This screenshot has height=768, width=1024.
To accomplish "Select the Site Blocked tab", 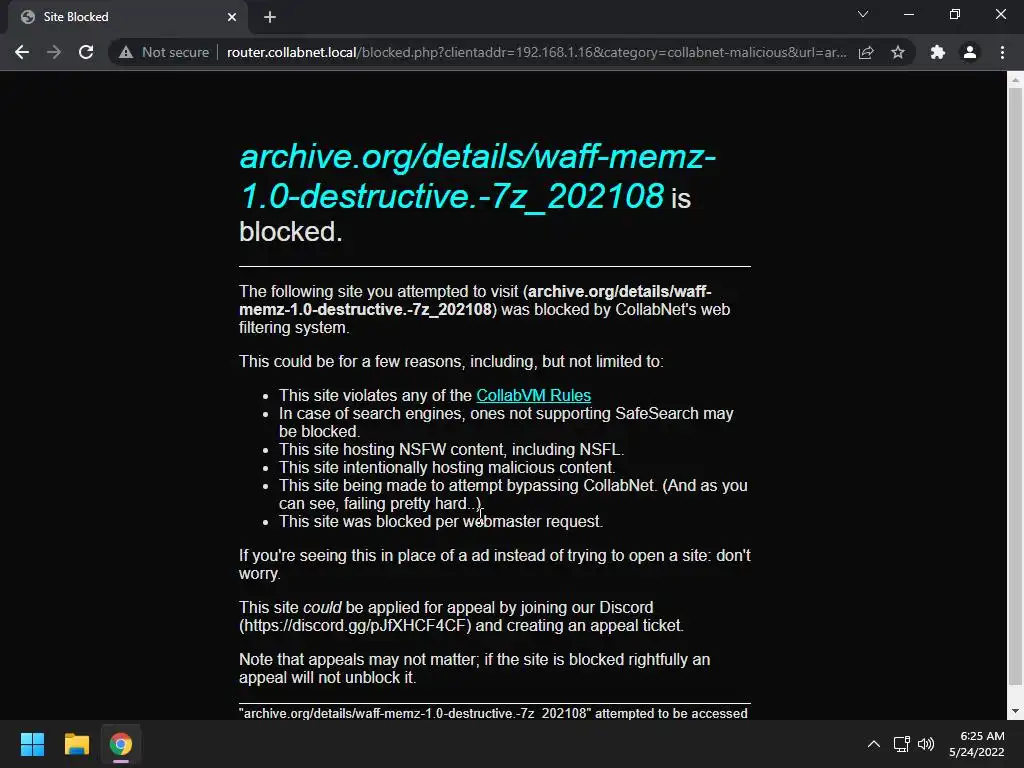I will point(128,17).
